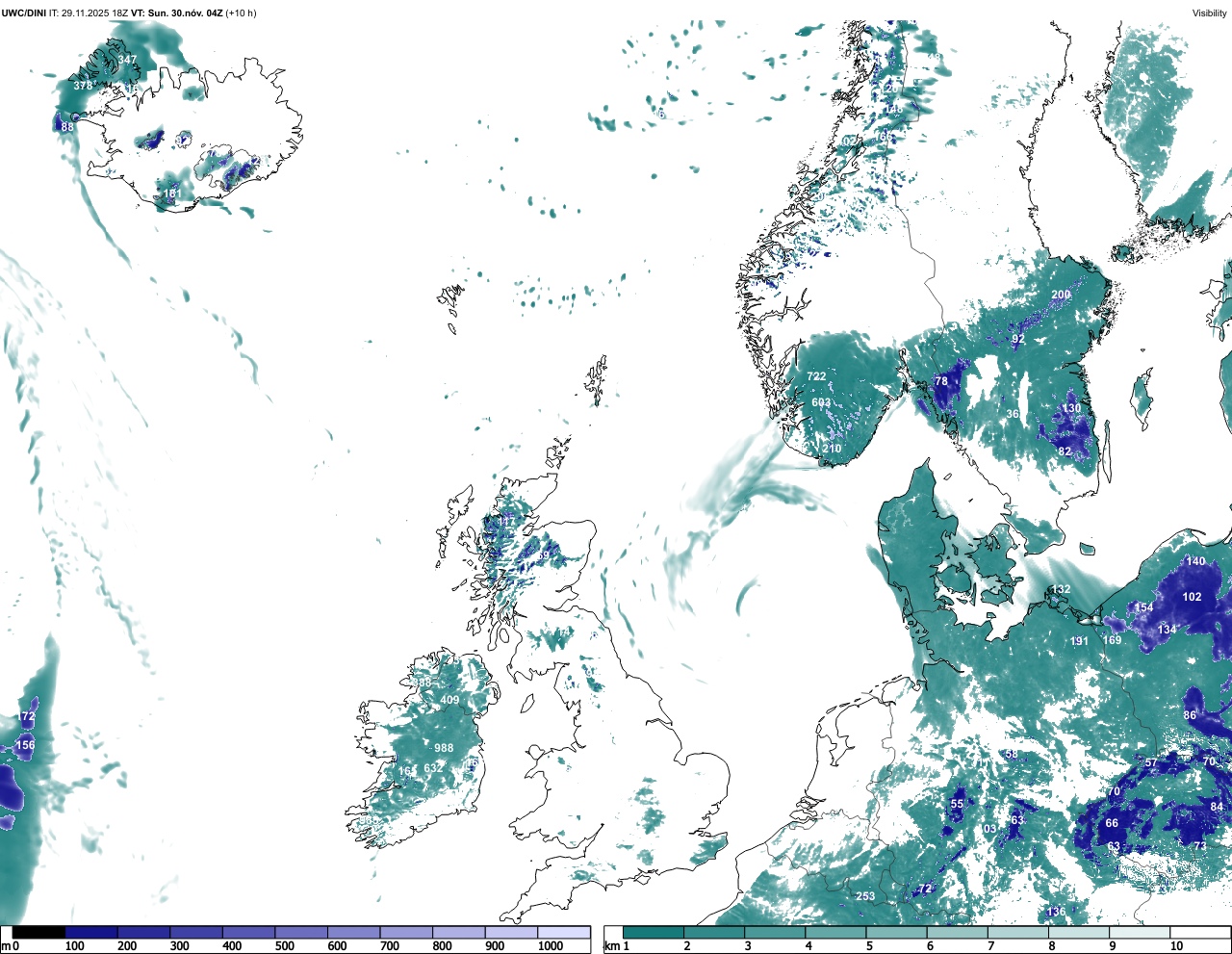Click visibility value '136' near the bottom edge
1232x954 pixels.
1056,912
